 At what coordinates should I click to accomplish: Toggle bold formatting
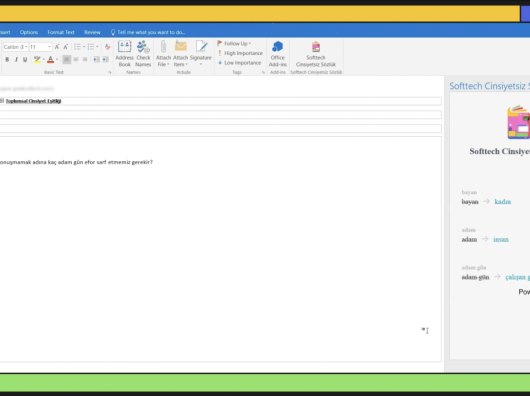[7, 59]
